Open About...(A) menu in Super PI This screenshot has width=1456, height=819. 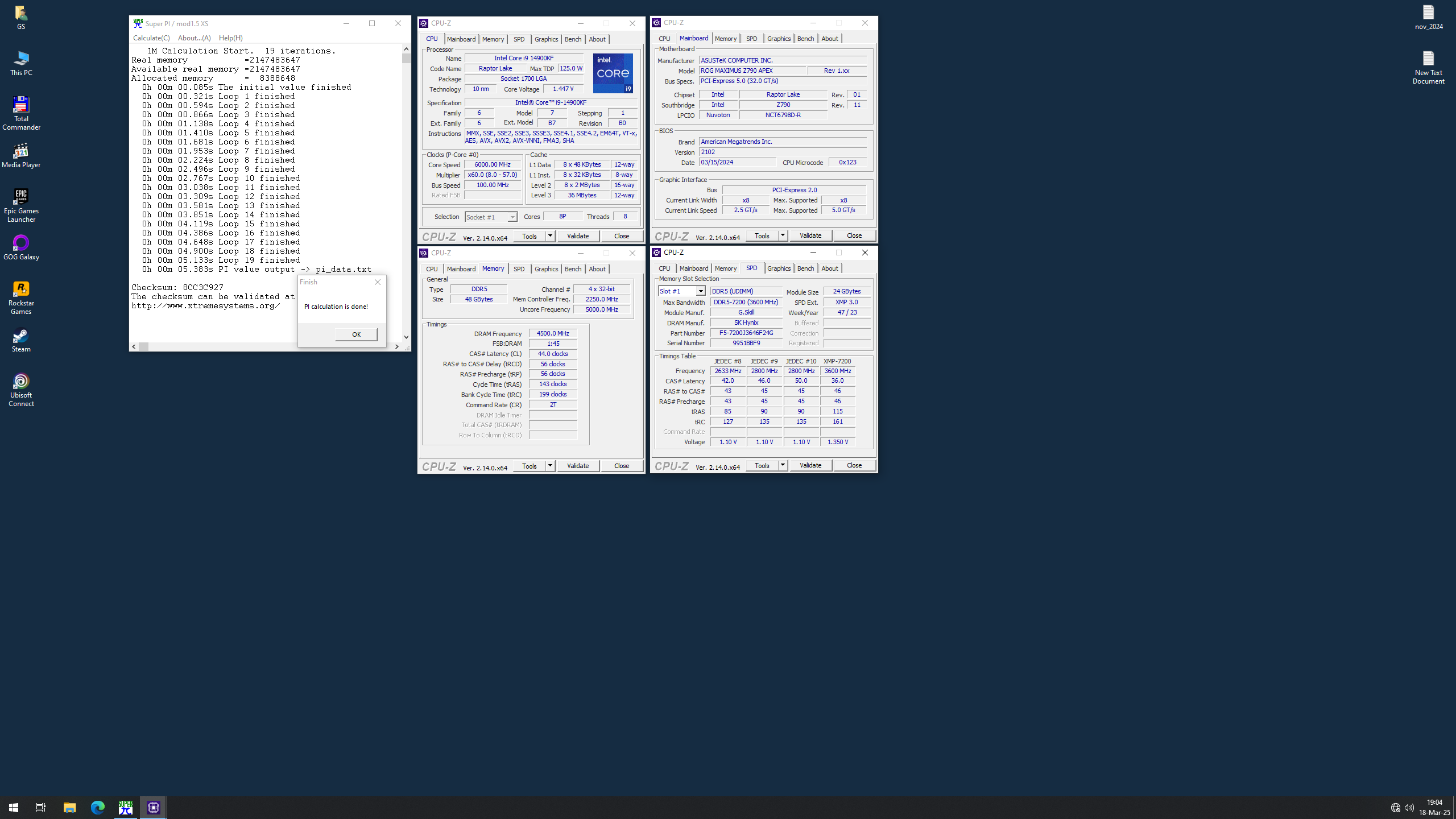194,38
